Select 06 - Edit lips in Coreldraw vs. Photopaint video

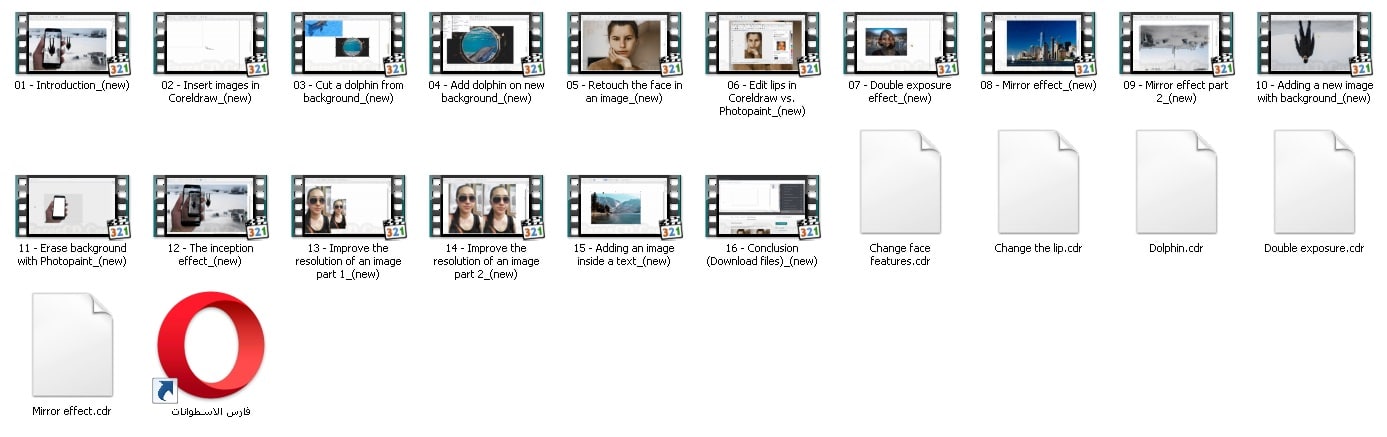[x=762, y=44]
